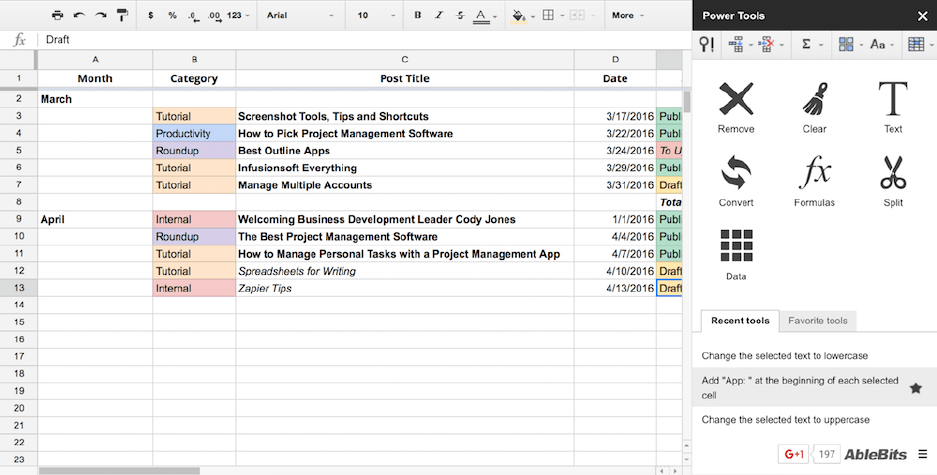Image resolution: width=937 pixels, height=475 pixels.
Task: Select the Zapier Tips cell
Action: 405,288
